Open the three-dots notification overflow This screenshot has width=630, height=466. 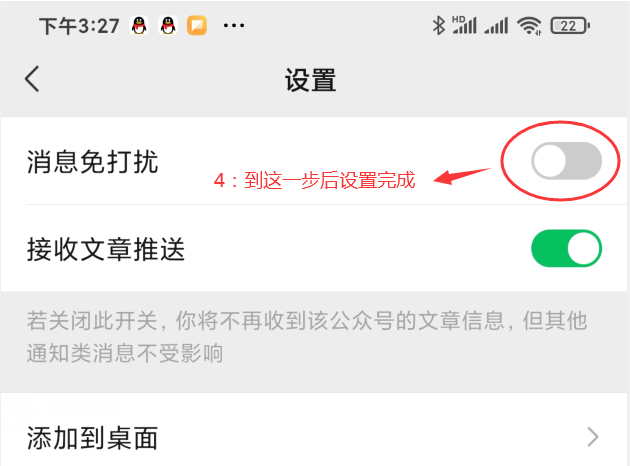click(234, 26)
